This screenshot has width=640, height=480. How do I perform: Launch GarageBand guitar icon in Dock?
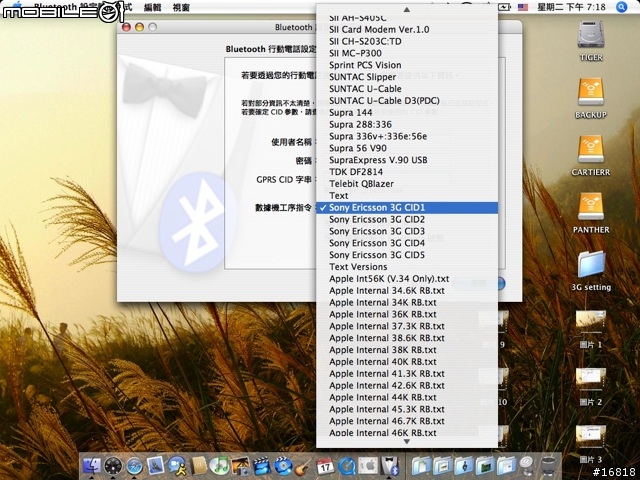304,466
